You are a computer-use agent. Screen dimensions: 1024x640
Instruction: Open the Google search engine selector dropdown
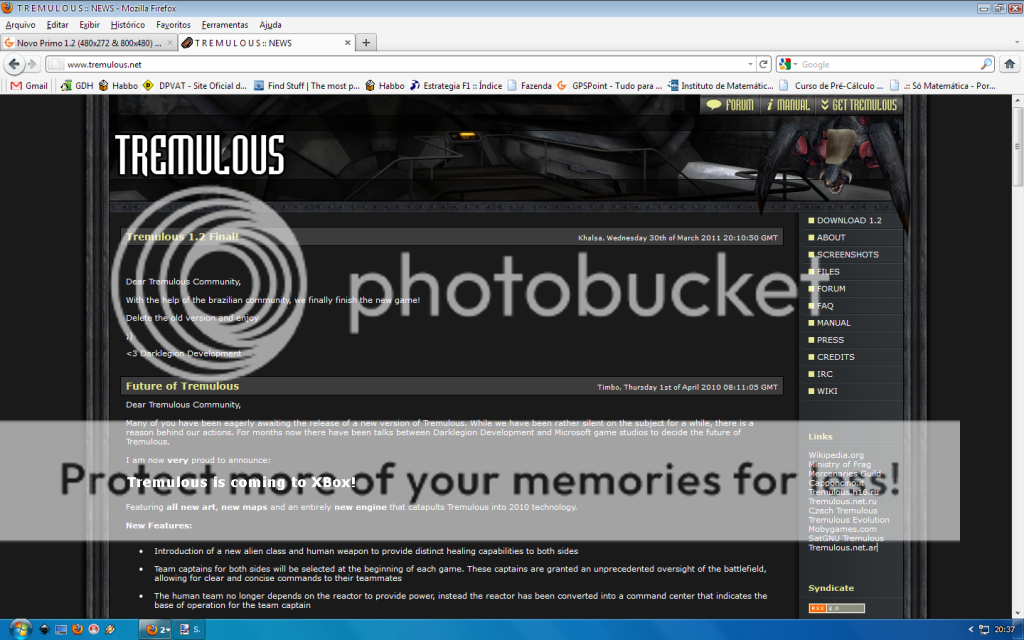pyautogui.click(x=788, y=64)
